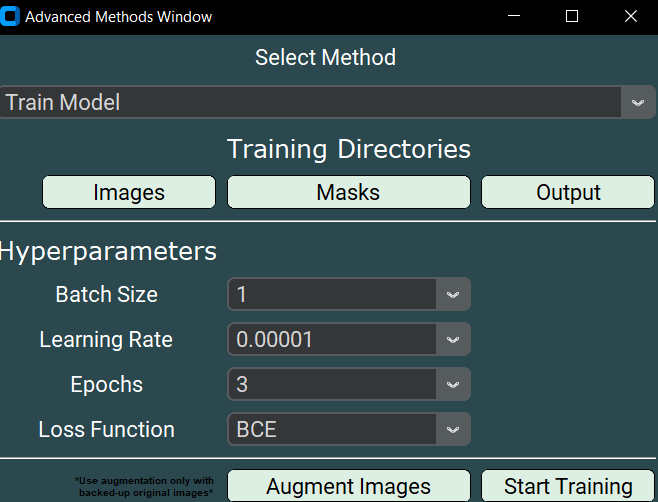Maximize the Advanced Methods Window
Viewport: 658px width, 502px height.
coord(572,17)
